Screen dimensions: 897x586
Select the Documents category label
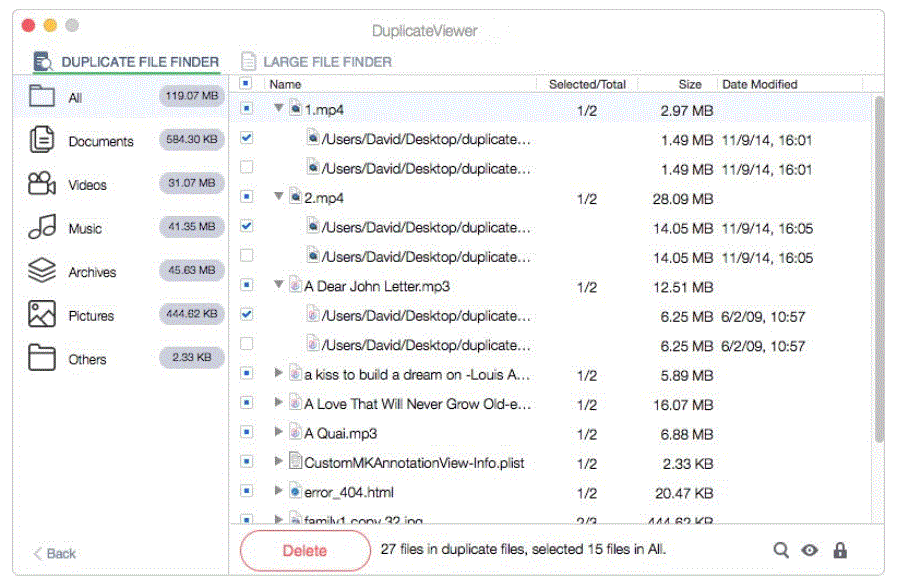[x=101, y=141]
